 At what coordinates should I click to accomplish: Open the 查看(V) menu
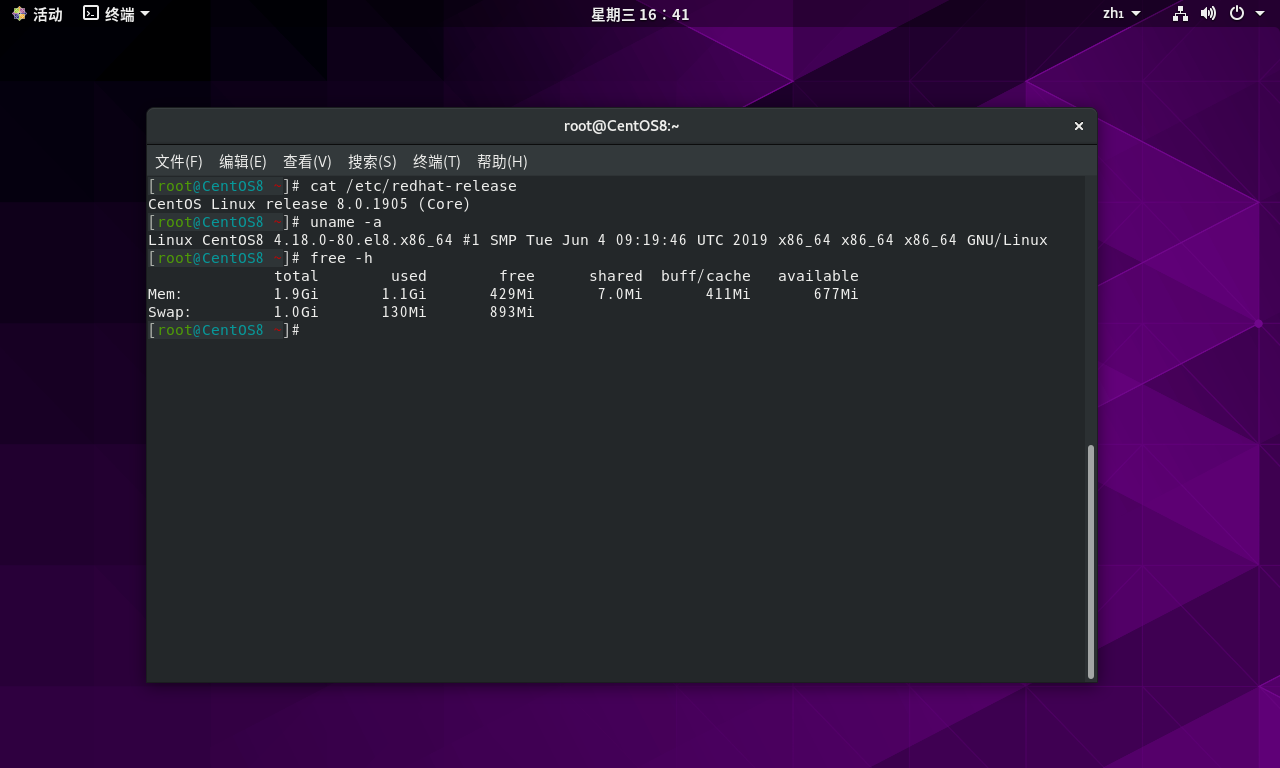[x=307, y=162]
